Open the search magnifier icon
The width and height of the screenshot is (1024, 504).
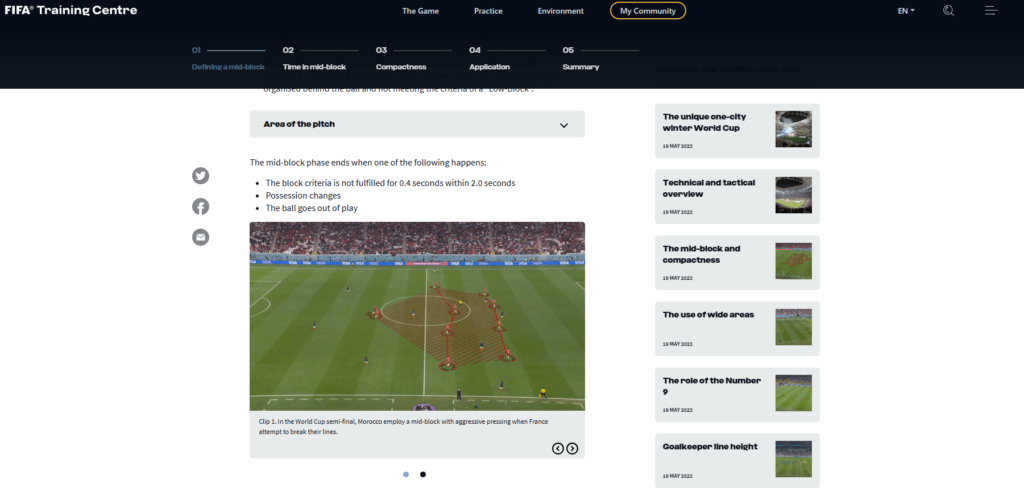click(948, 10)
